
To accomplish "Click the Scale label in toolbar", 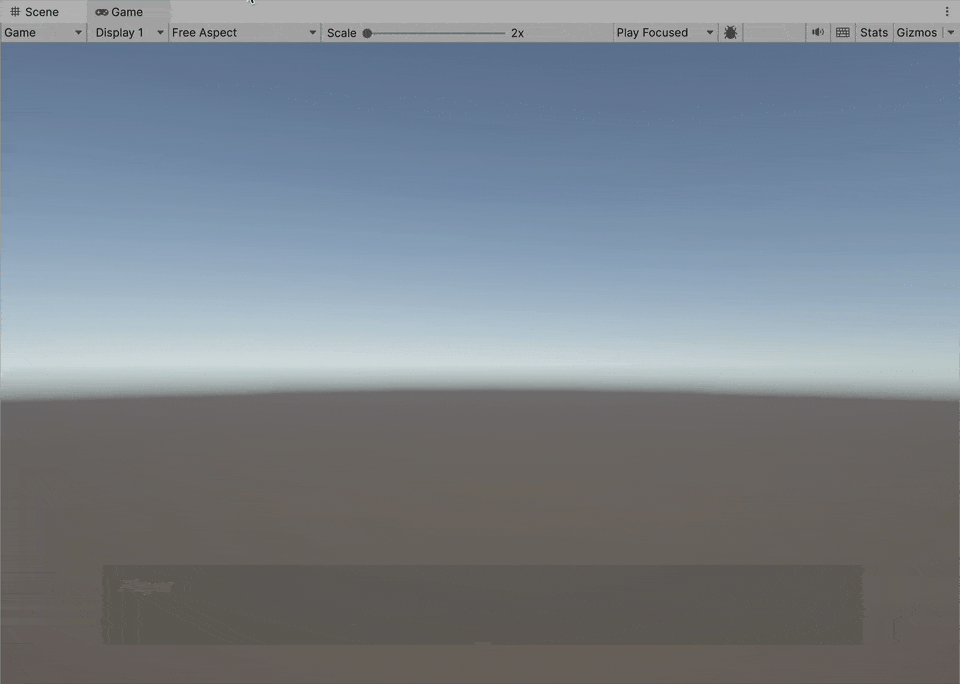I will (341, 33).
